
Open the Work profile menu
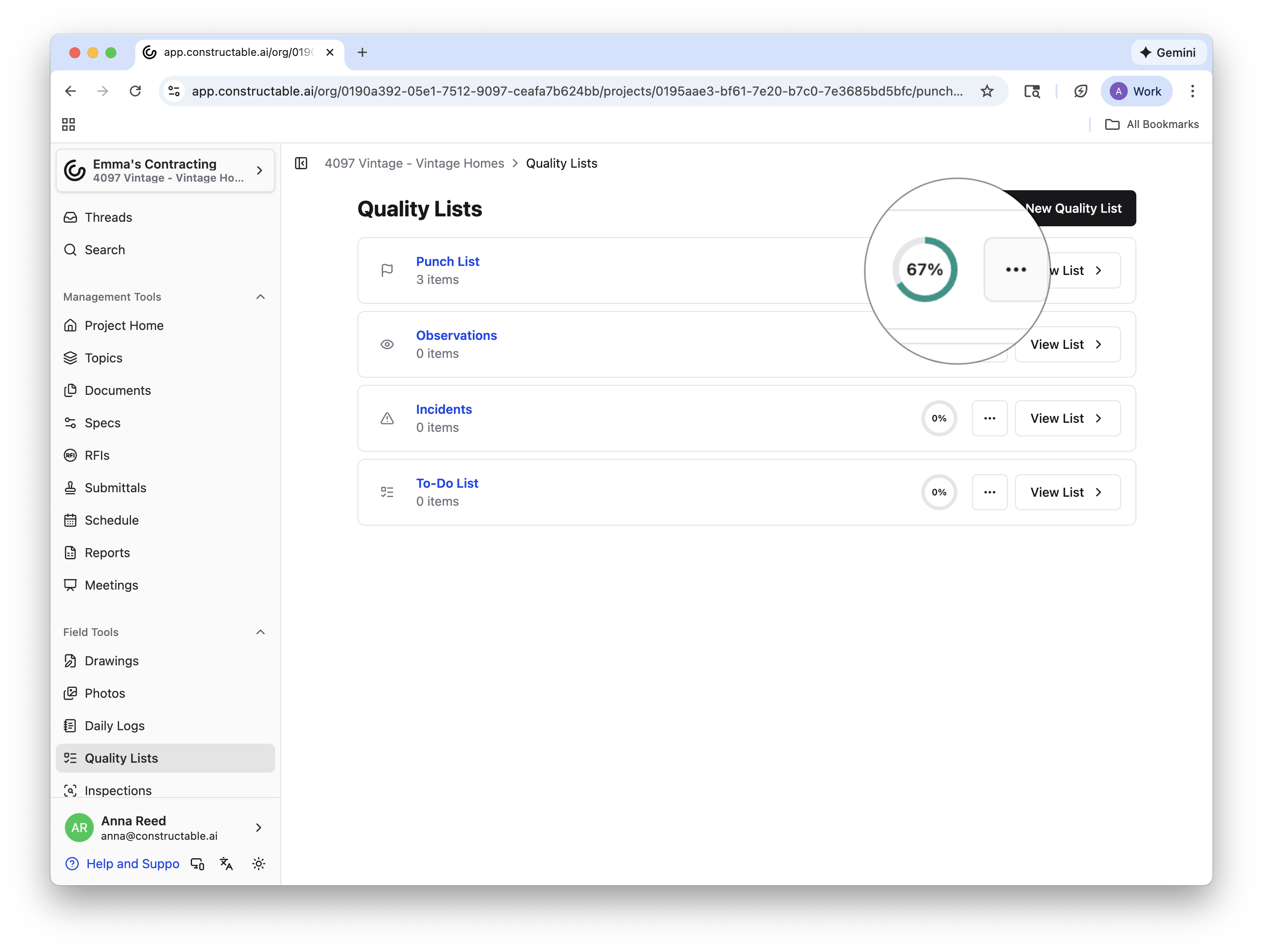[x=1136, y=92]
